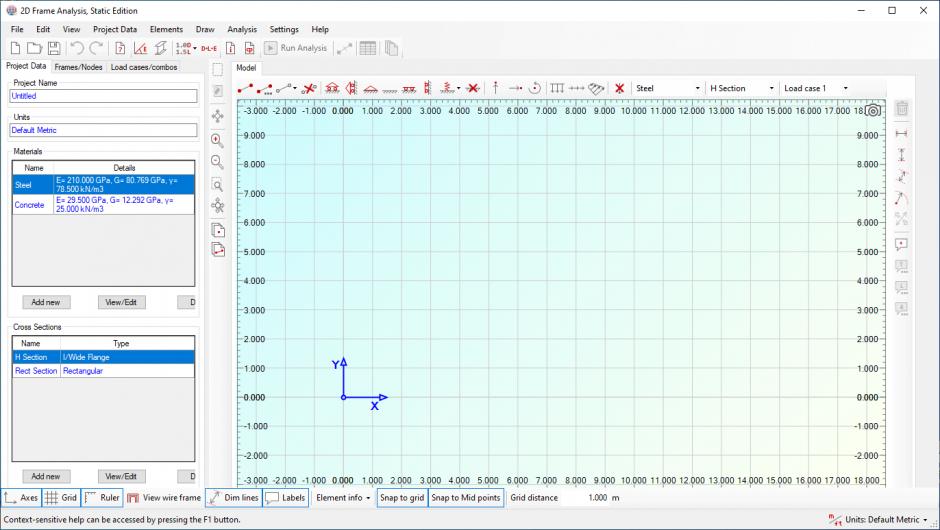
Task: Click the zoom out magnifier icon
Action: [218, 162]
